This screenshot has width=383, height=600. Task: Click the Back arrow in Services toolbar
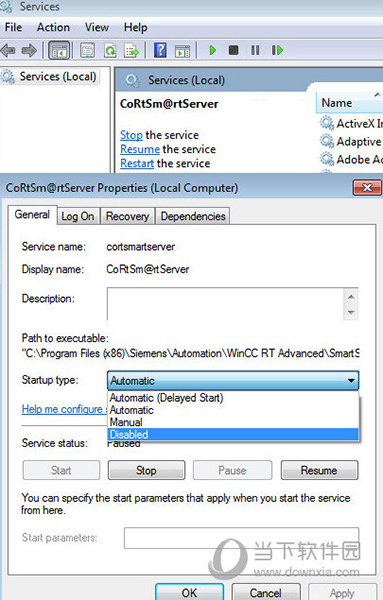click(8, 50)
